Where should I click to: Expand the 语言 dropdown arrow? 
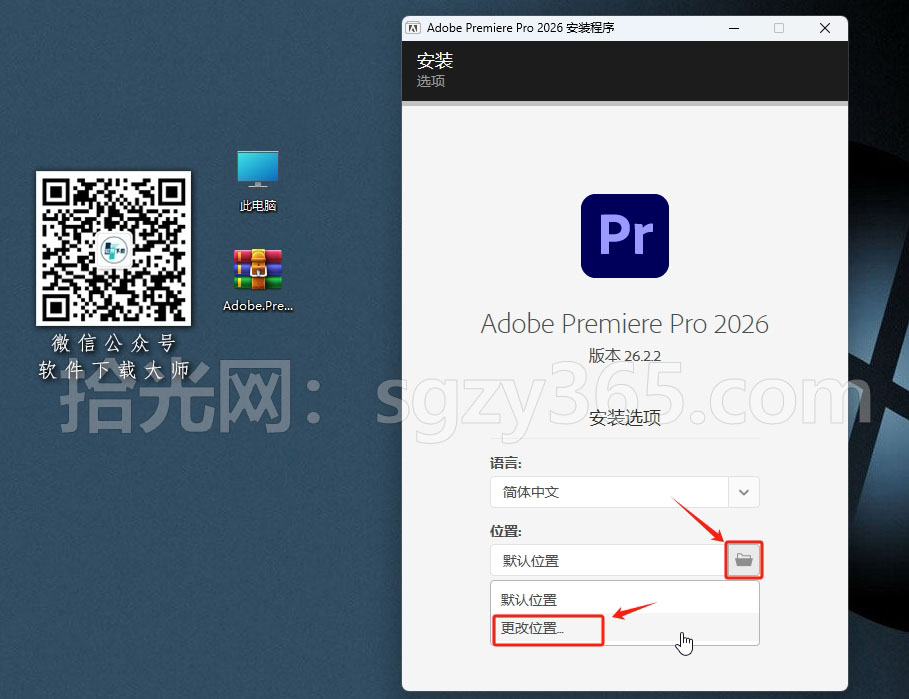pos(744,492)
